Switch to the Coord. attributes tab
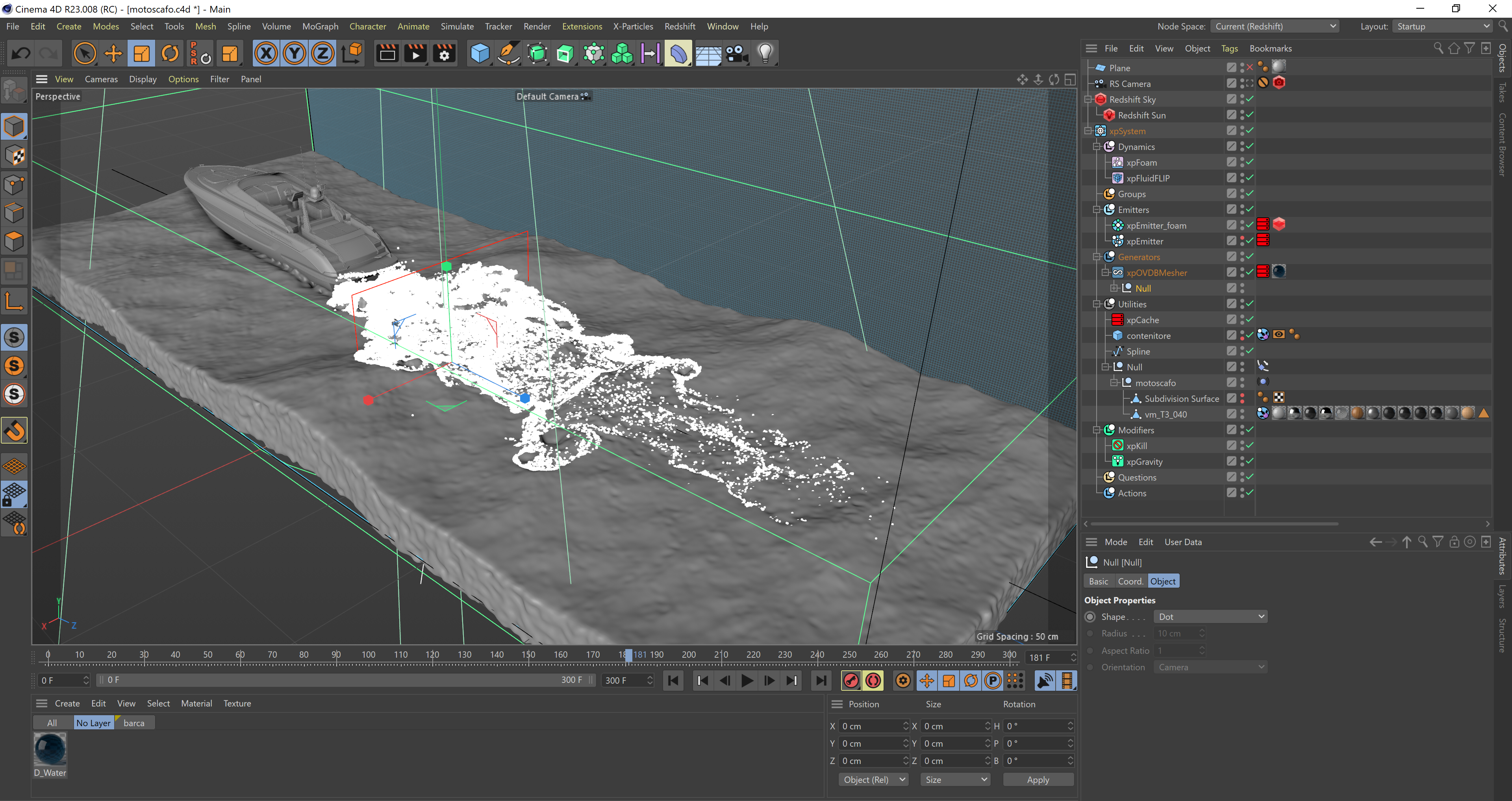This screenshot has width=1512, height=801. (x=1130, y=581)
